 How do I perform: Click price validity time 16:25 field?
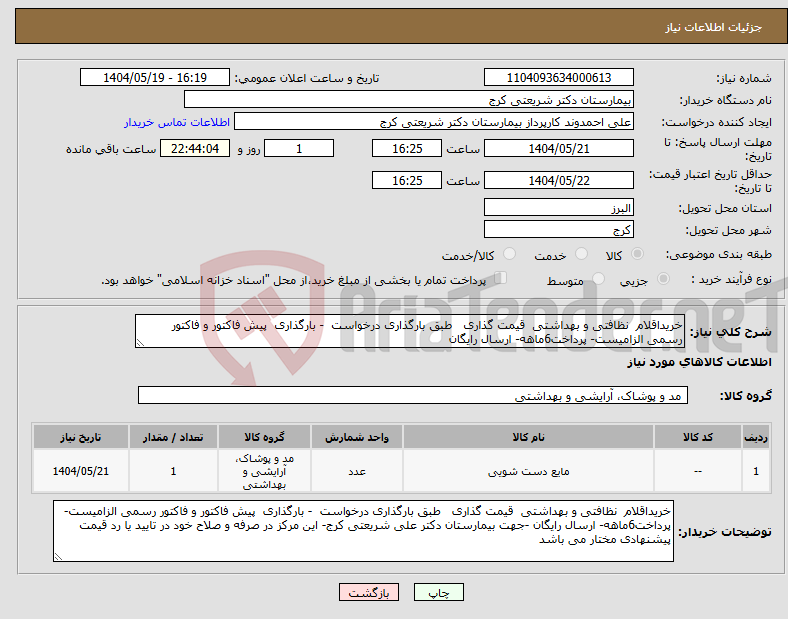pos(407,180)
